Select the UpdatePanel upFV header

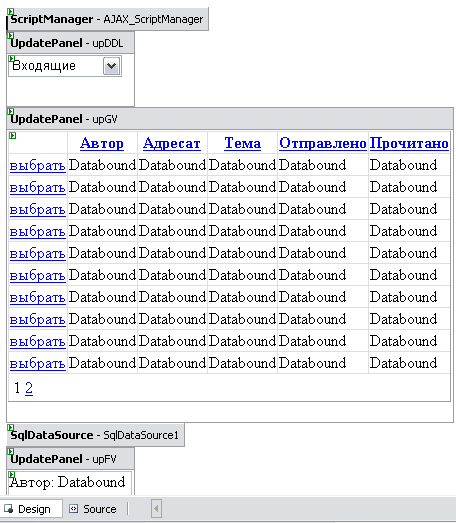[70, 459]
